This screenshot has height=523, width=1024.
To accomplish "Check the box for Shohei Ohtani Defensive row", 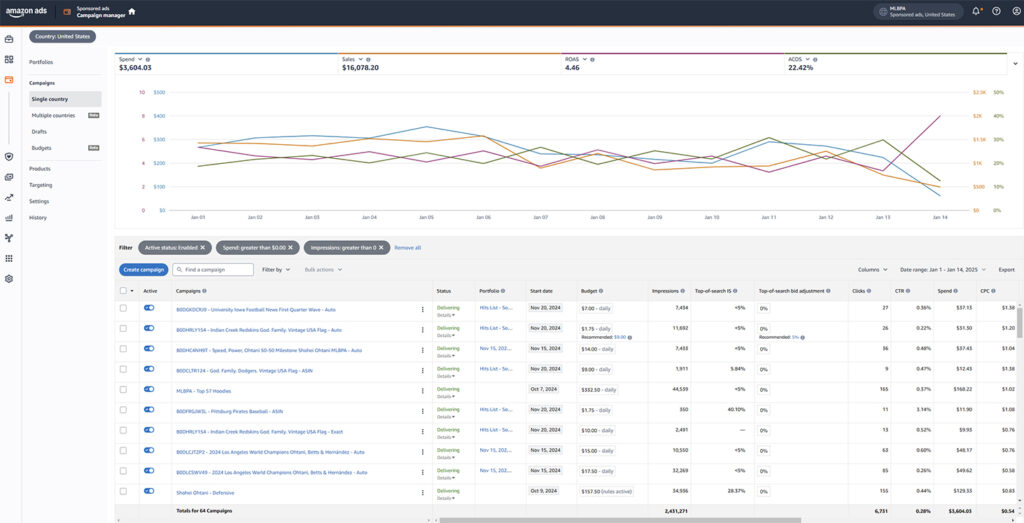I will tap(123, 491).
